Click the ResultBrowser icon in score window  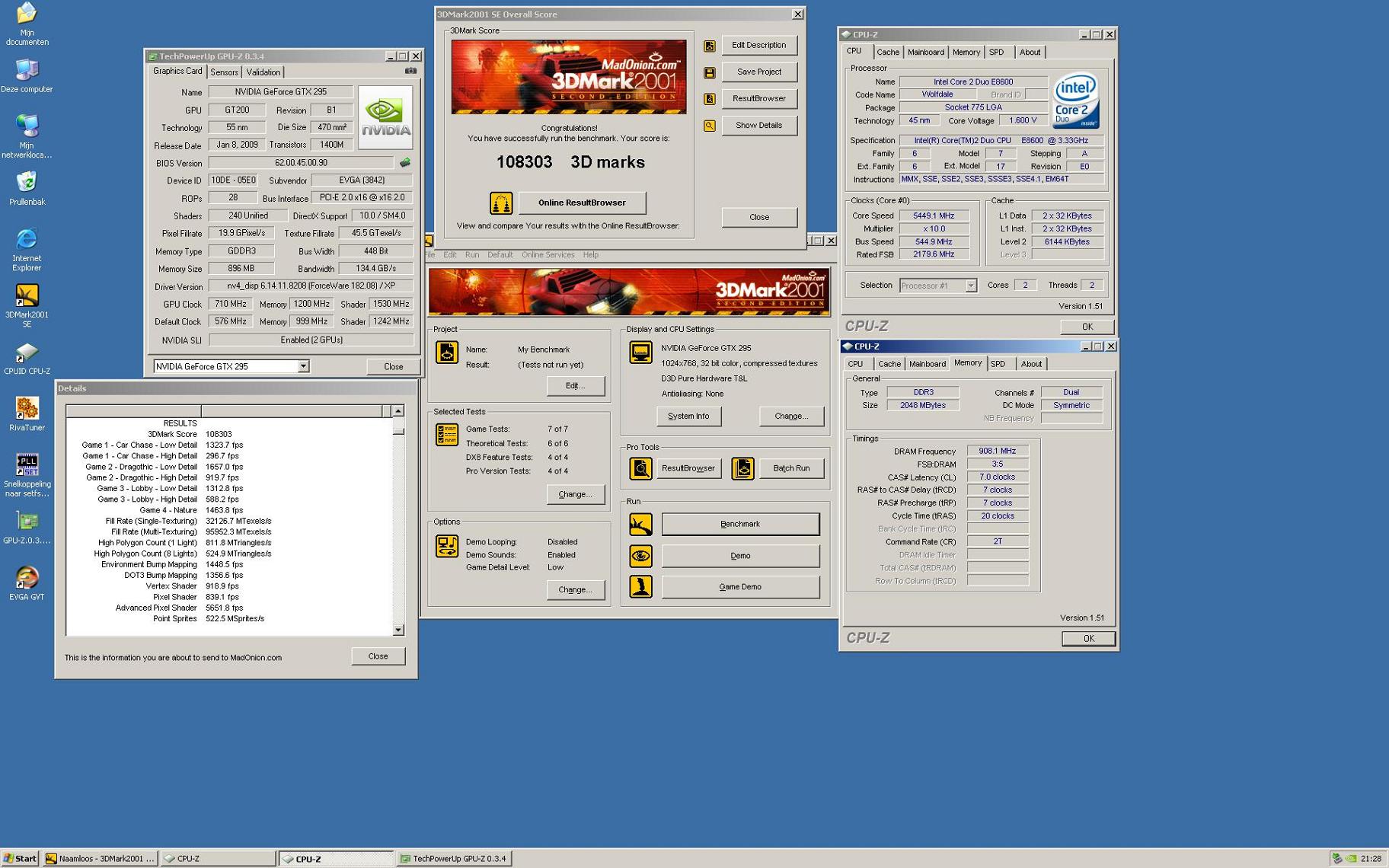709,99
